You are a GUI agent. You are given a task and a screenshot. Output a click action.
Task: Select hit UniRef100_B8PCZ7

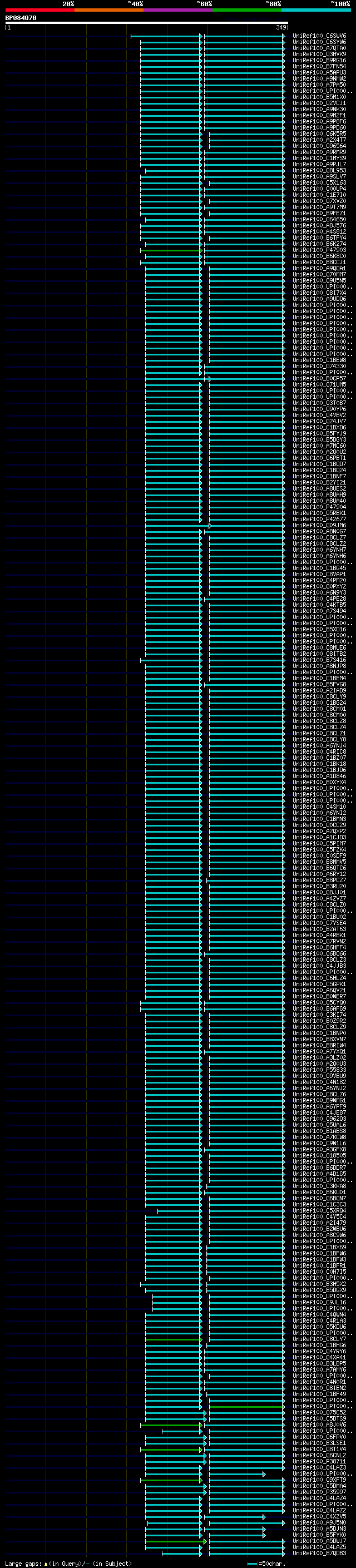pyautogui.click(x=319, y=880)
